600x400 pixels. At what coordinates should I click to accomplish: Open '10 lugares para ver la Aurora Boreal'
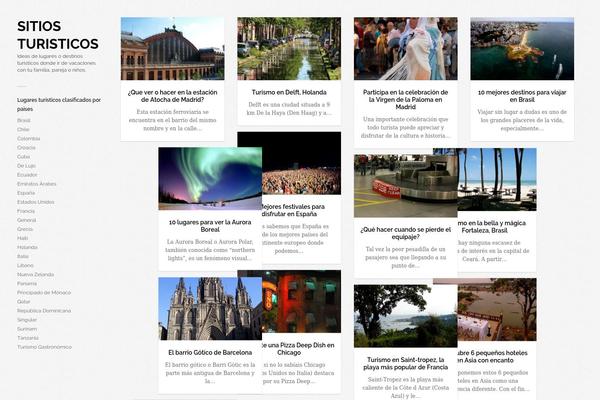210,226
